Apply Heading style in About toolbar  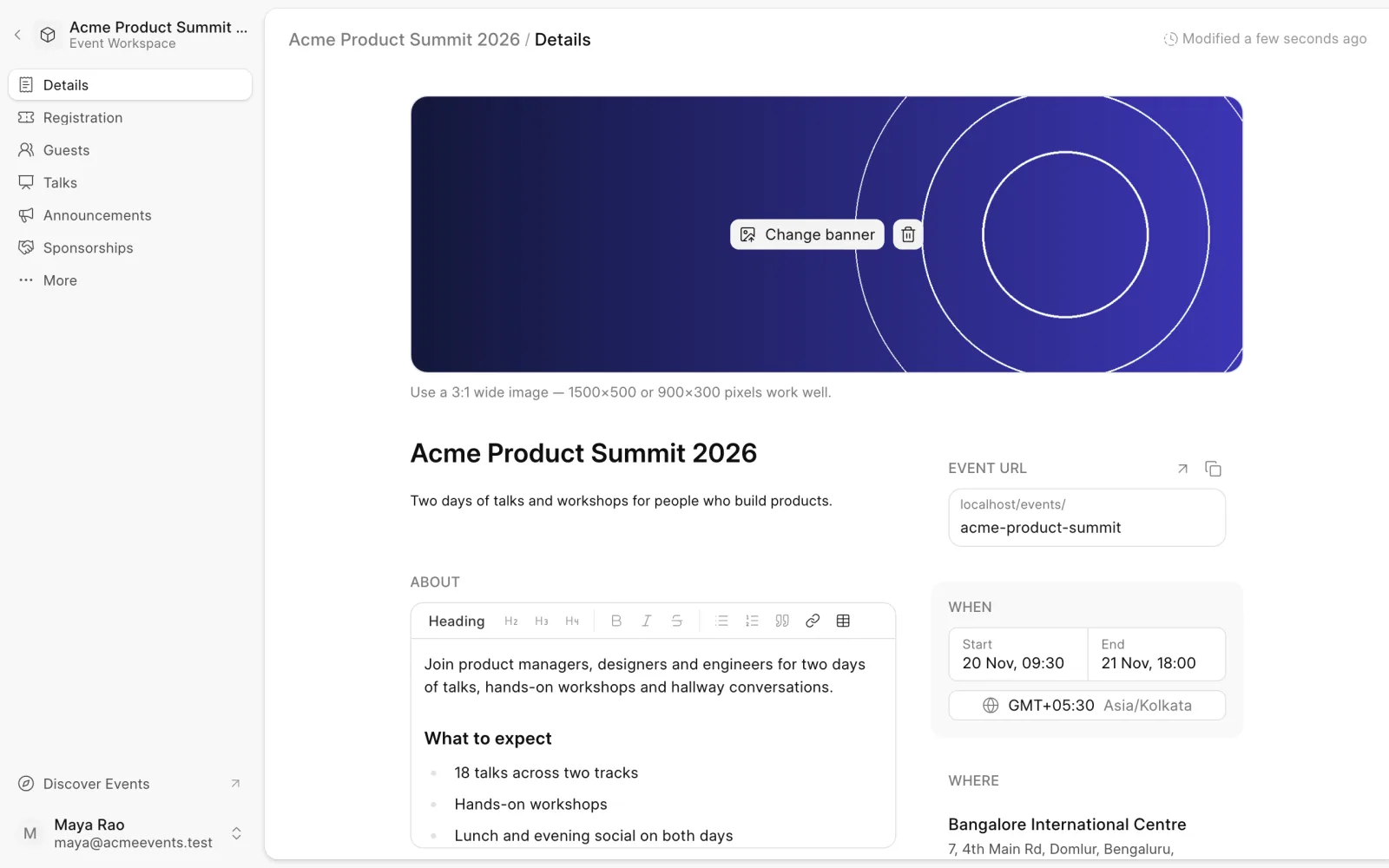[x=457, y=621]
